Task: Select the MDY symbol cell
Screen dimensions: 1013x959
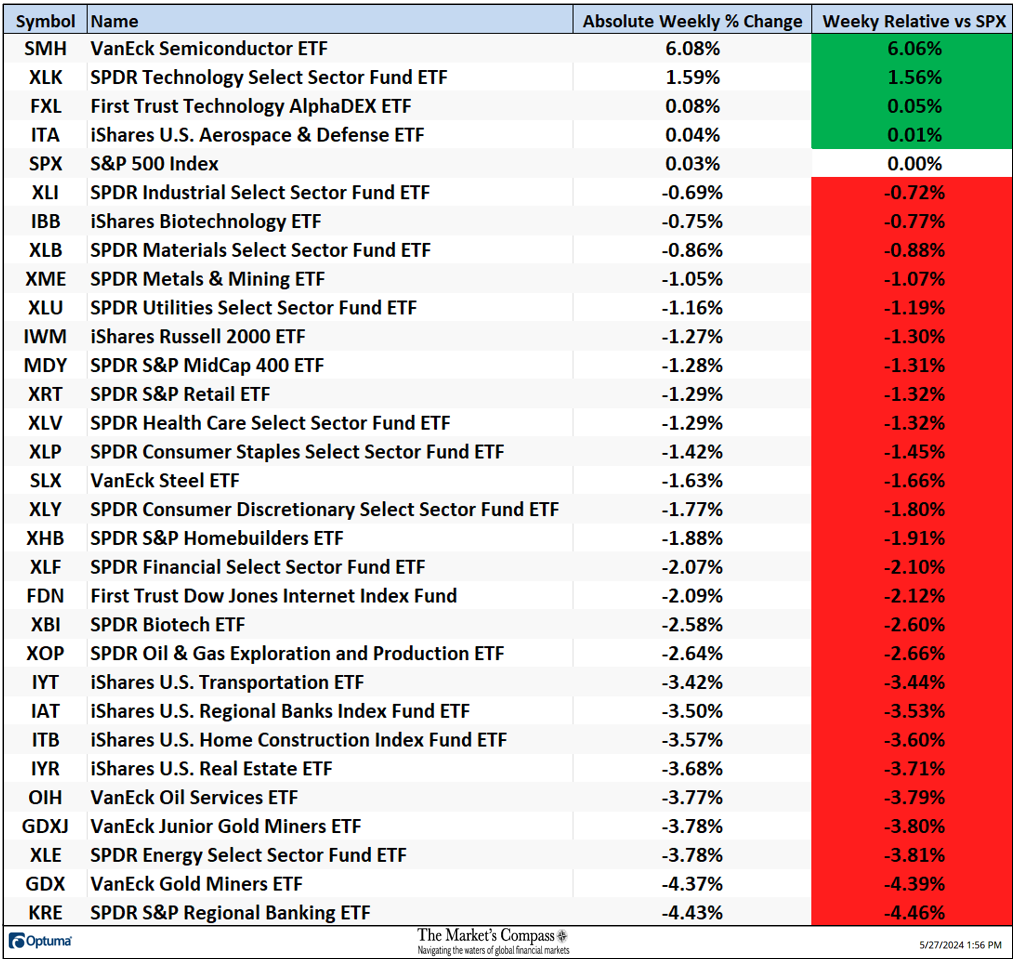Action: tap(45, 365)
